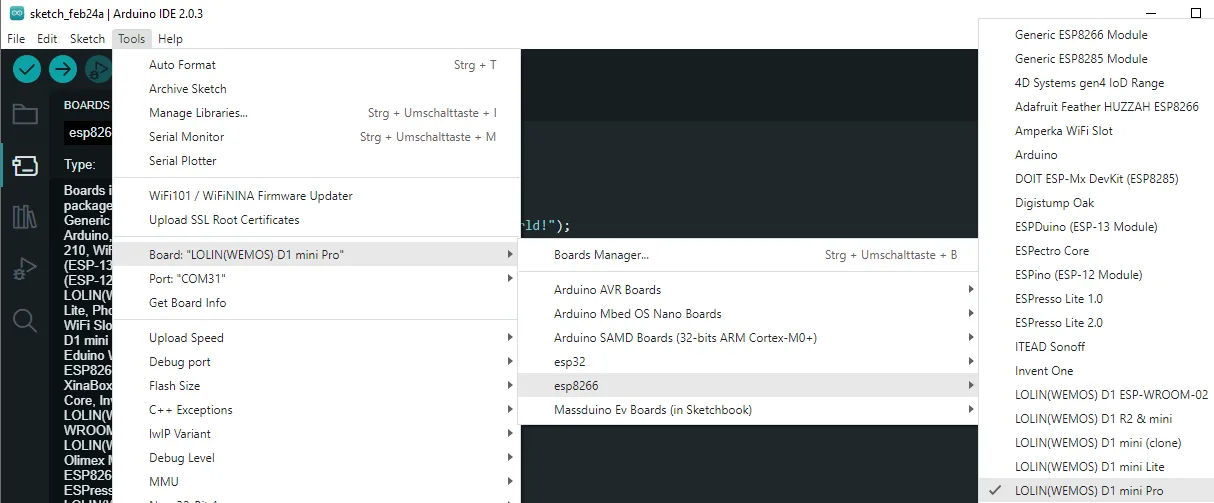Select checked LOLIN(WEMOS) D1 mini Pro board
Image resolution: width=1214 pixels, height=503 pixels.
1089,491
